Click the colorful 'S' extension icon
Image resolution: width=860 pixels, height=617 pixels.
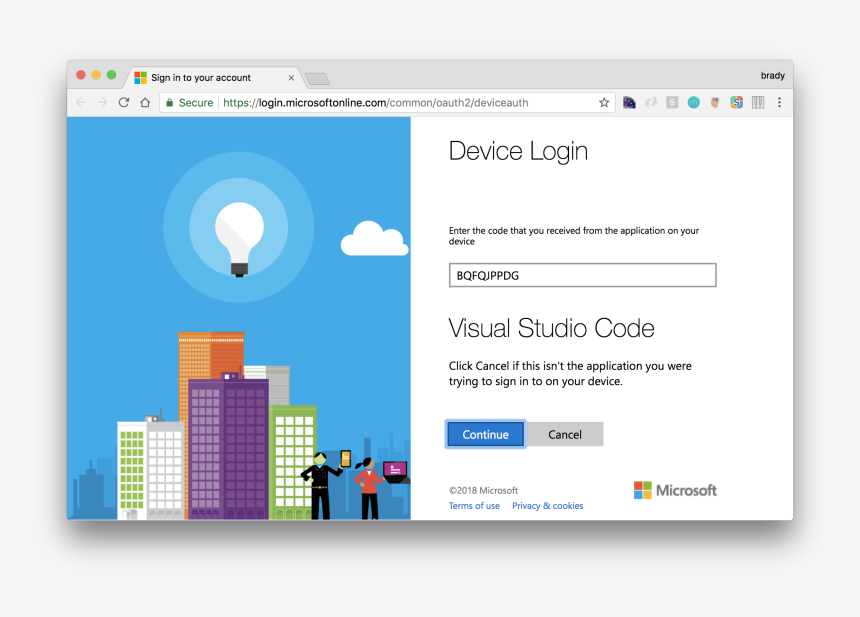click(736, 102)
